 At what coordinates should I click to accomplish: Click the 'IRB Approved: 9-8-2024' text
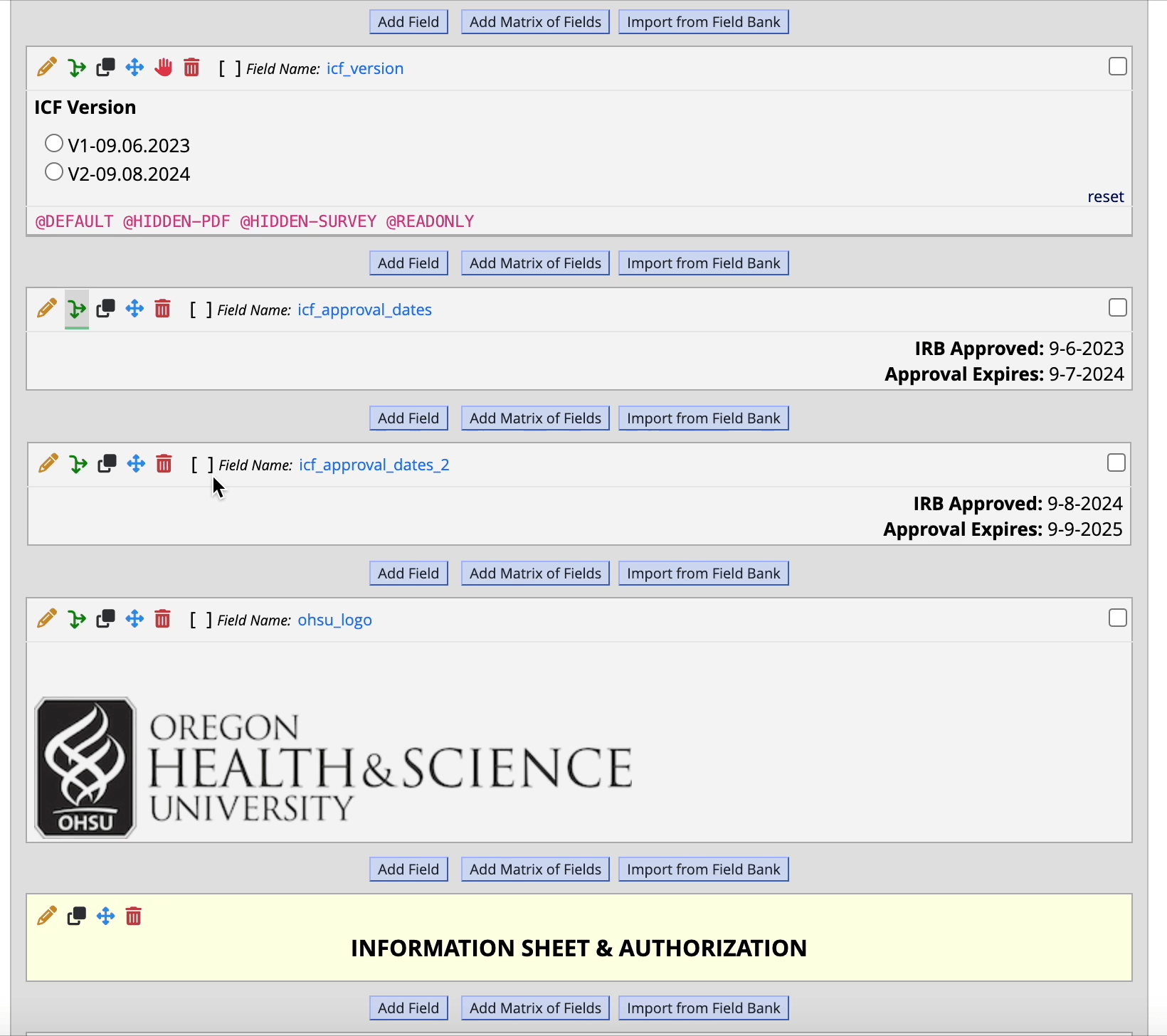pos(1018,504)
